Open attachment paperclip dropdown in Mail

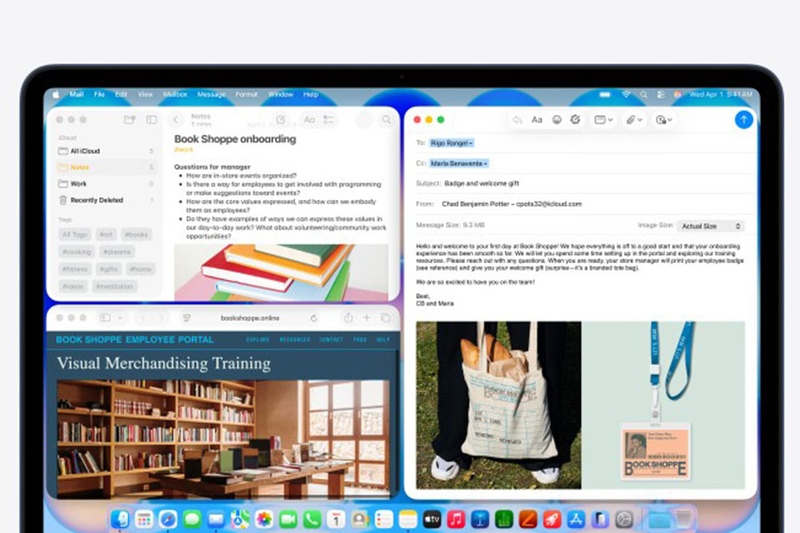[x=634, y=120]
